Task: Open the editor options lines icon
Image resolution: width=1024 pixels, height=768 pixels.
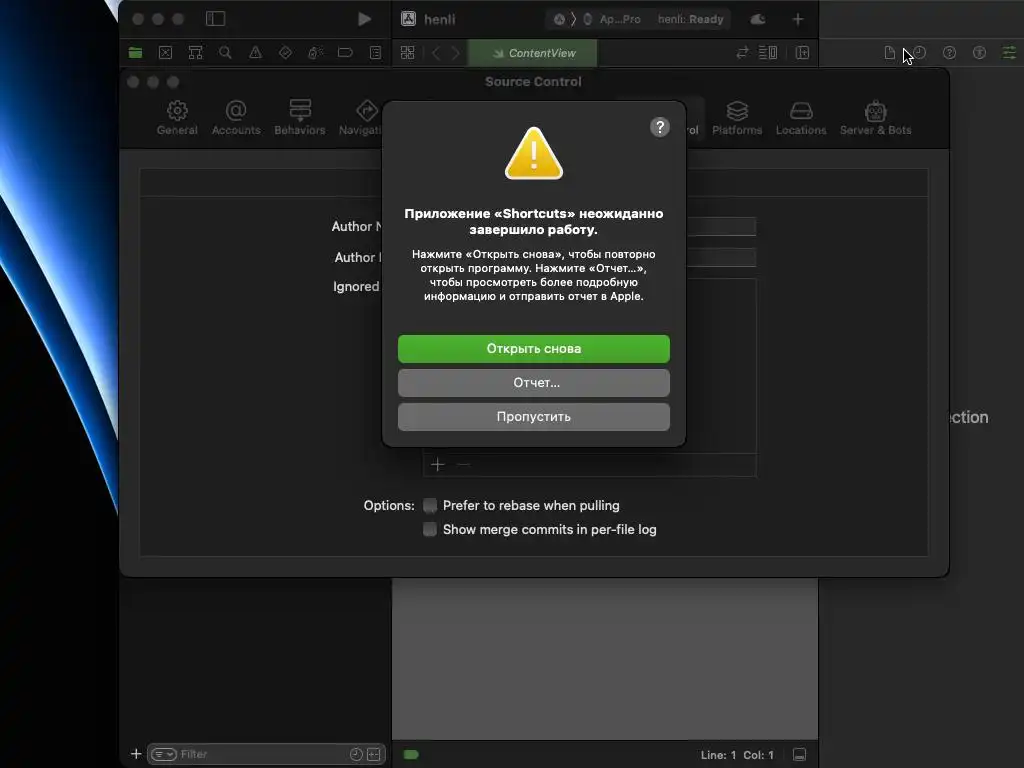Action: [768, 53]
